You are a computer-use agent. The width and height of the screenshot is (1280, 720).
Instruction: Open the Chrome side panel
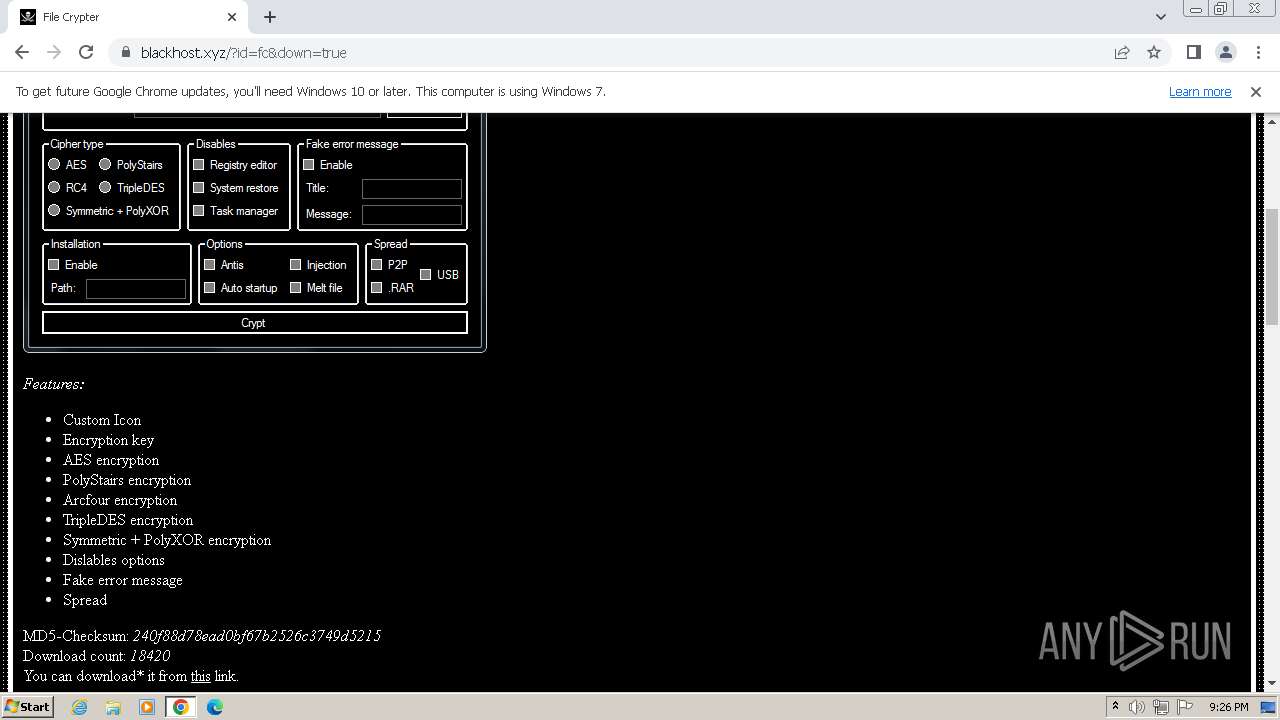pos(1194,52)
